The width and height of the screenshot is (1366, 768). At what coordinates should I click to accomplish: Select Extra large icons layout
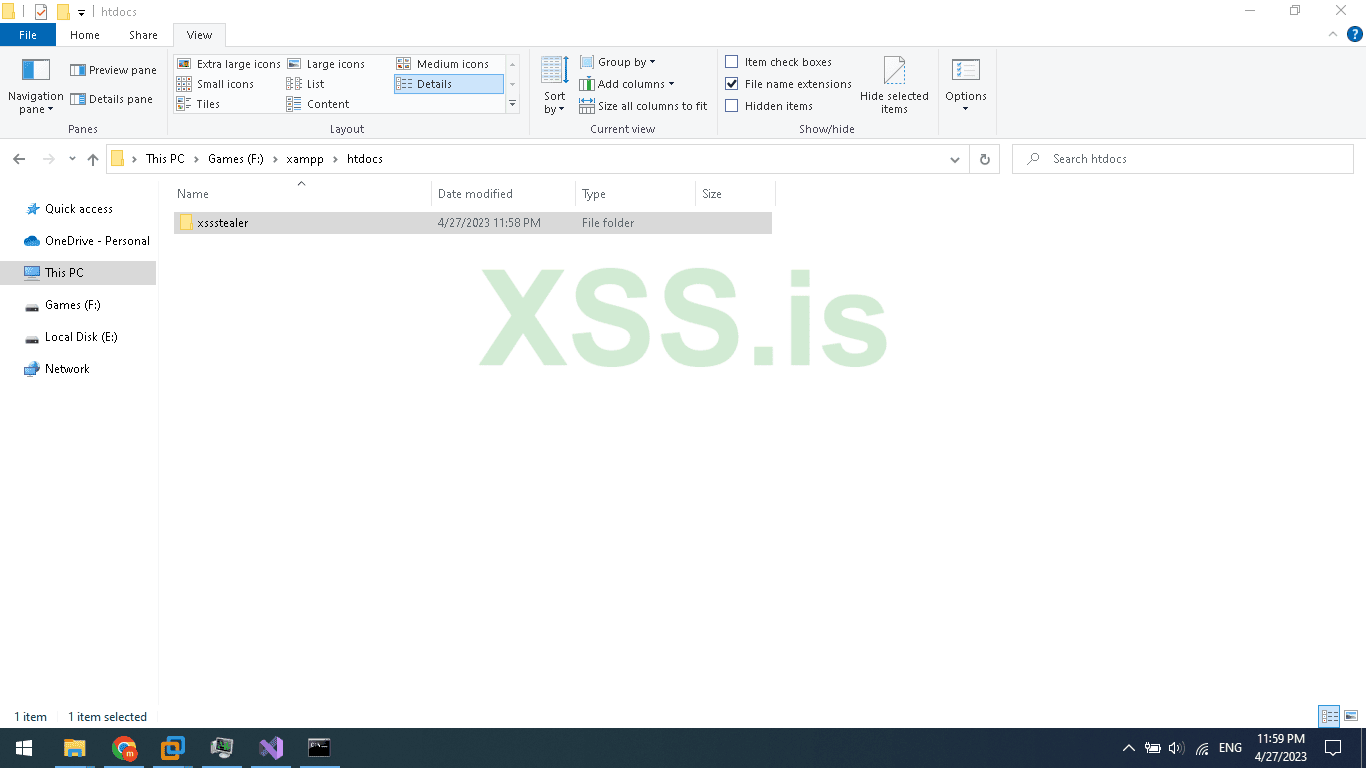point(228,64)
